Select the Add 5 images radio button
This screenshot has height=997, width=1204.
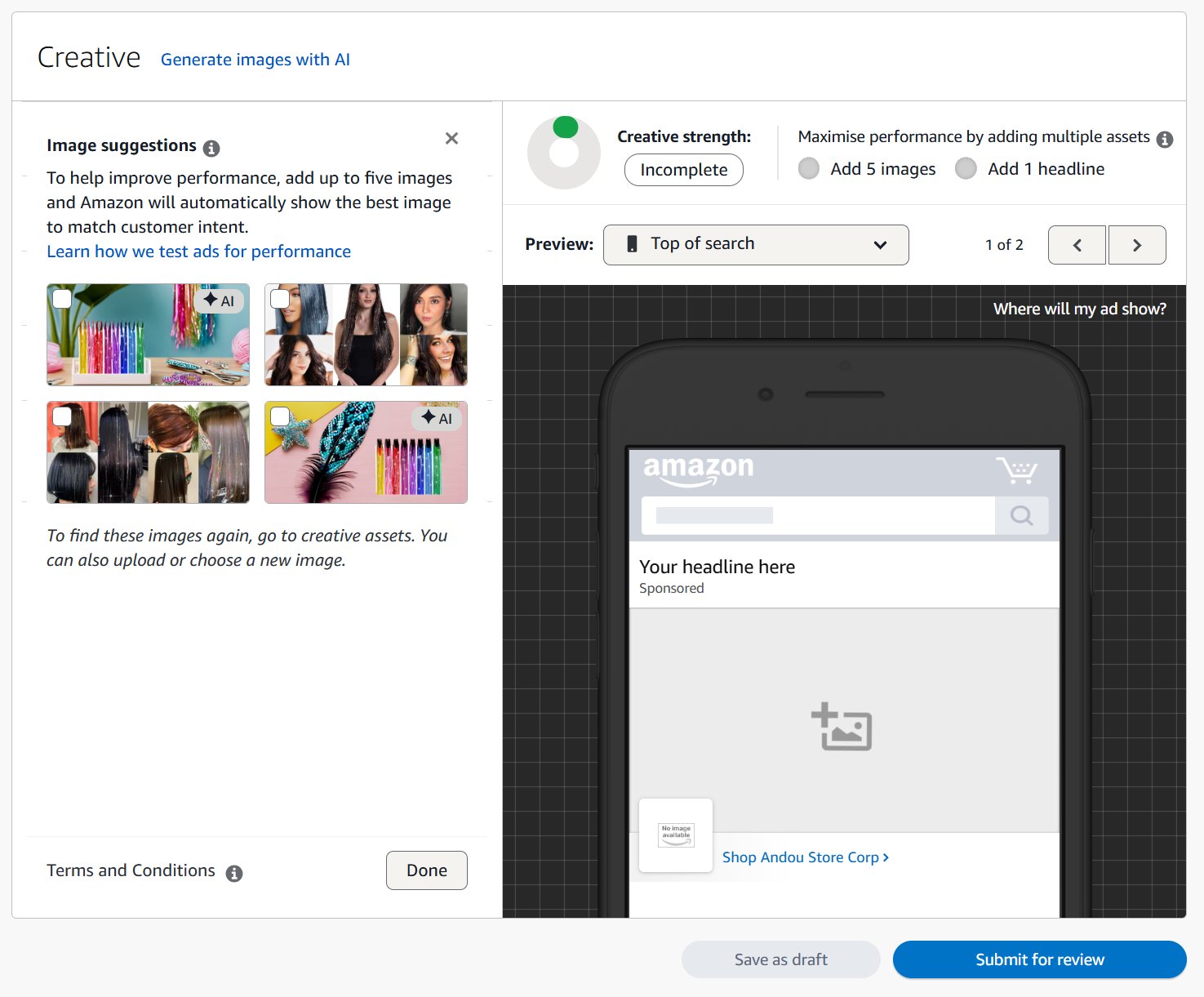tap(809, 168)
